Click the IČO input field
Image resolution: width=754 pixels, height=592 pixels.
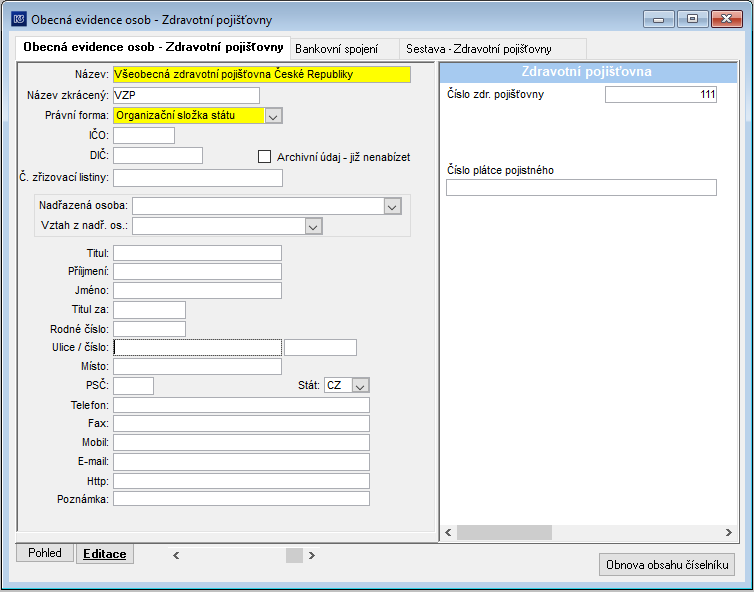(x=144, y=136)
